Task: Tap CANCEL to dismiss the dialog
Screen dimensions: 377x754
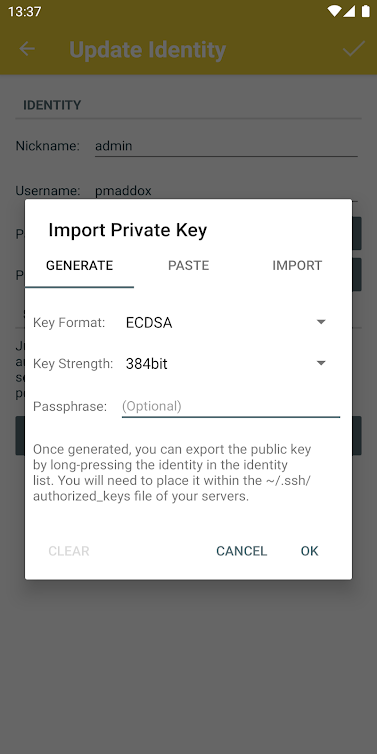Action: coord(241,551)
